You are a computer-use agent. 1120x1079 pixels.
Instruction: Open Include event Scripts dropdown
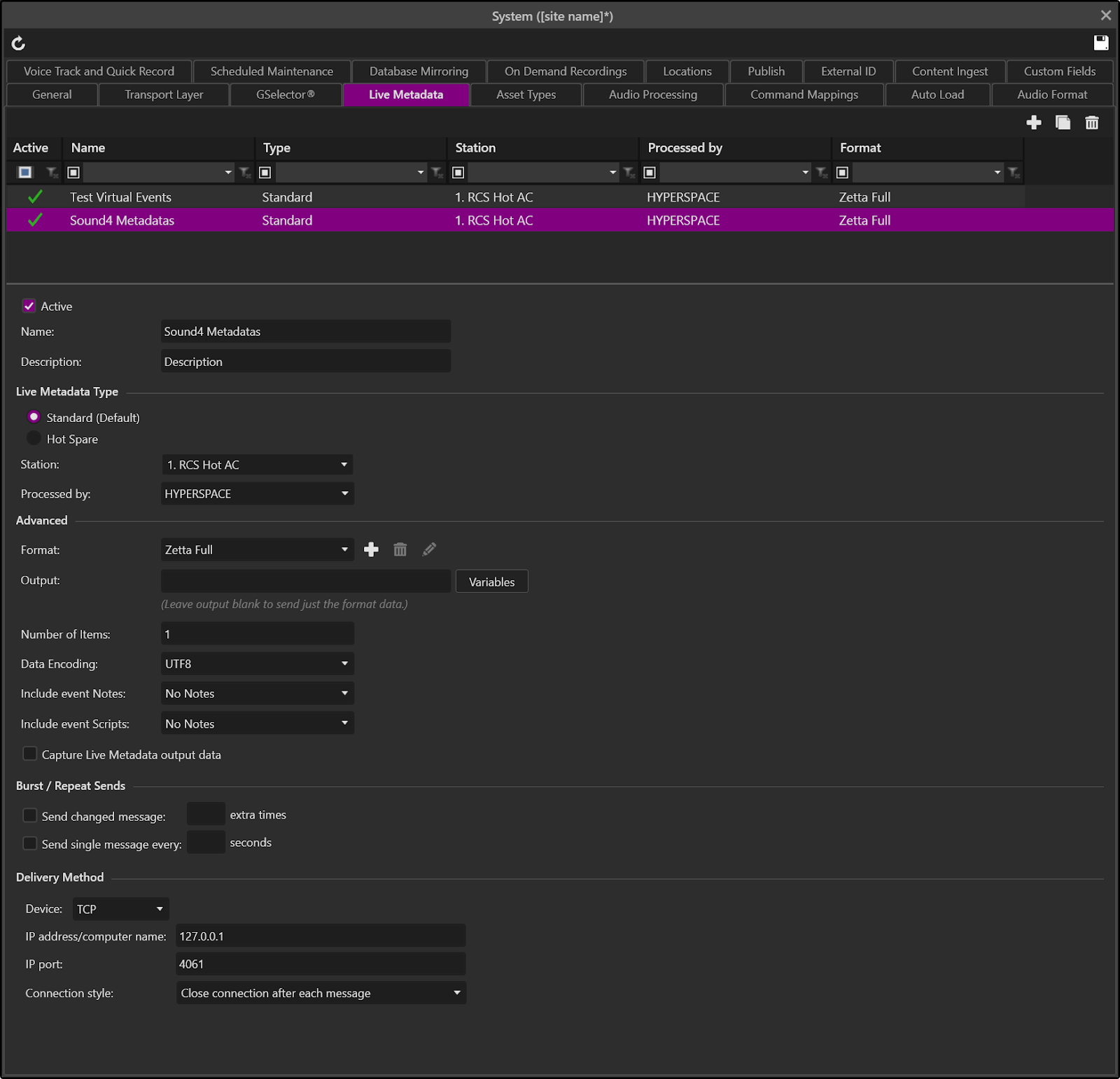pyautogui.click(x=257, y=724)
